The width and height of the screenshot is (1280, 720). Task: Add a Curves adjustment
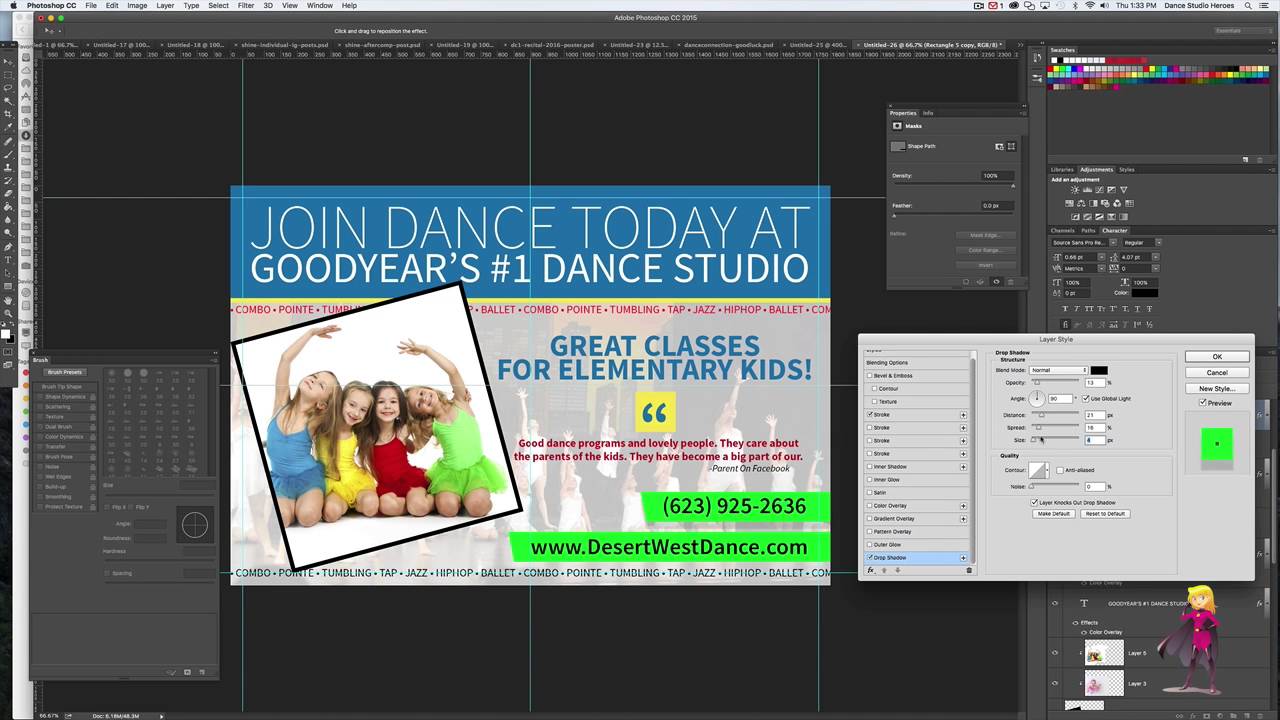click(1100, 190)
